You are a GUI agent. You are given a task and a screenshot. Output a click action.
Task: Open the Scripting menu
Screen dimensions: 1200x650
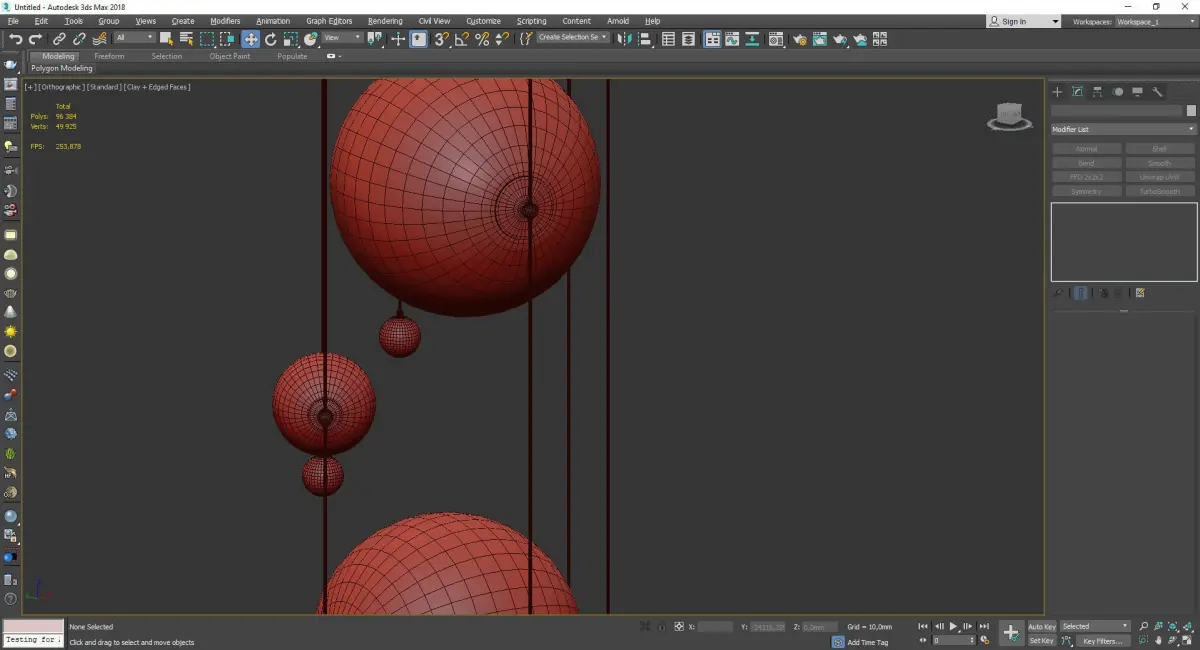point(532,21)
